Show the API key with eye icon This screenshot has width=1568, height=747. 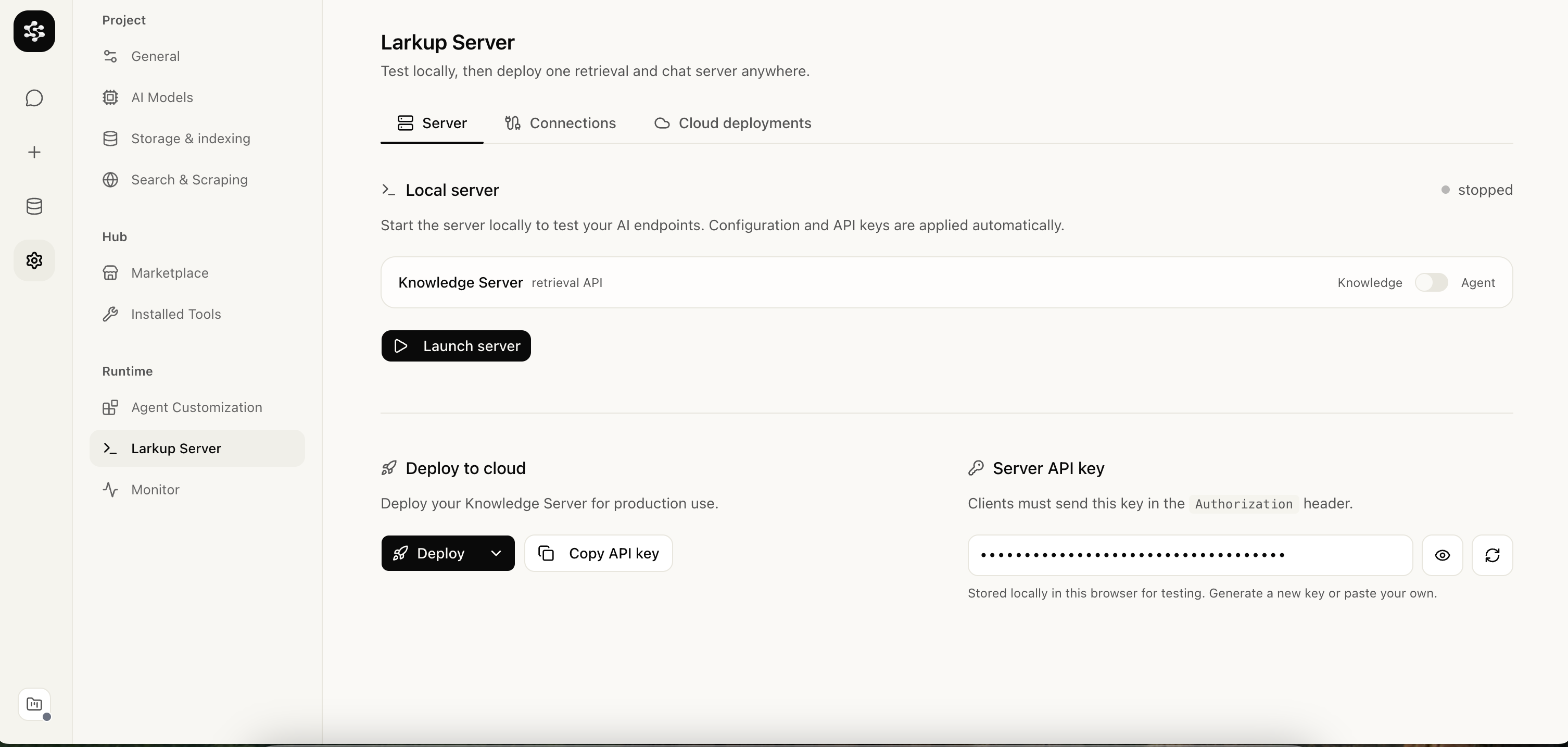tap(1442, 555)
